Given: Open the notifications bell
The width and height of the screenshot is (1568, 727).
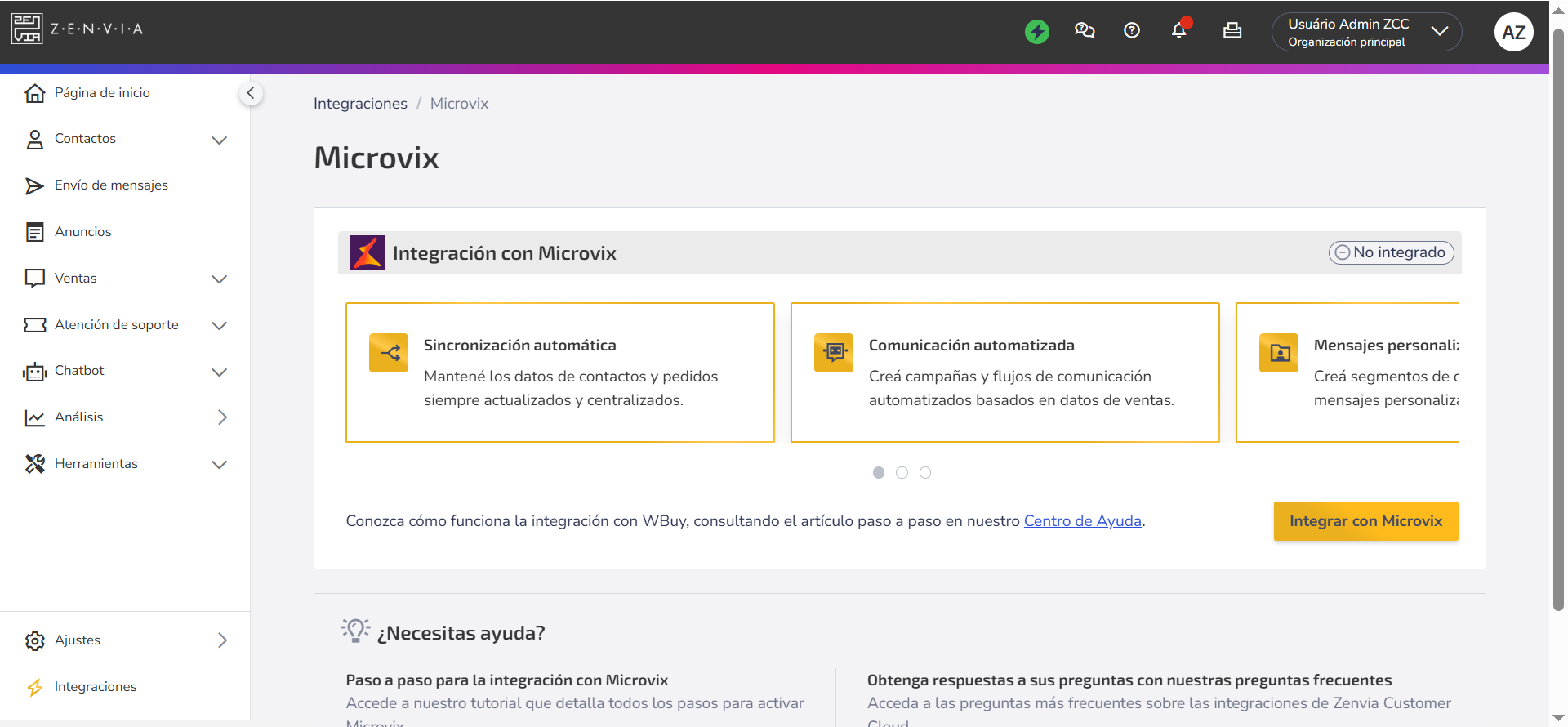Looking at the screenshot, I should coord(1179,30).
